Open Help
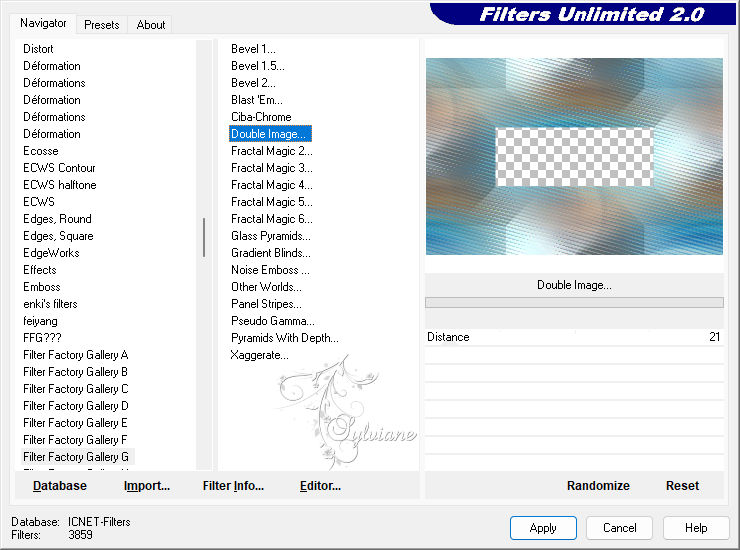Screen dimensions: 740x550 click(x=696, y=528)
